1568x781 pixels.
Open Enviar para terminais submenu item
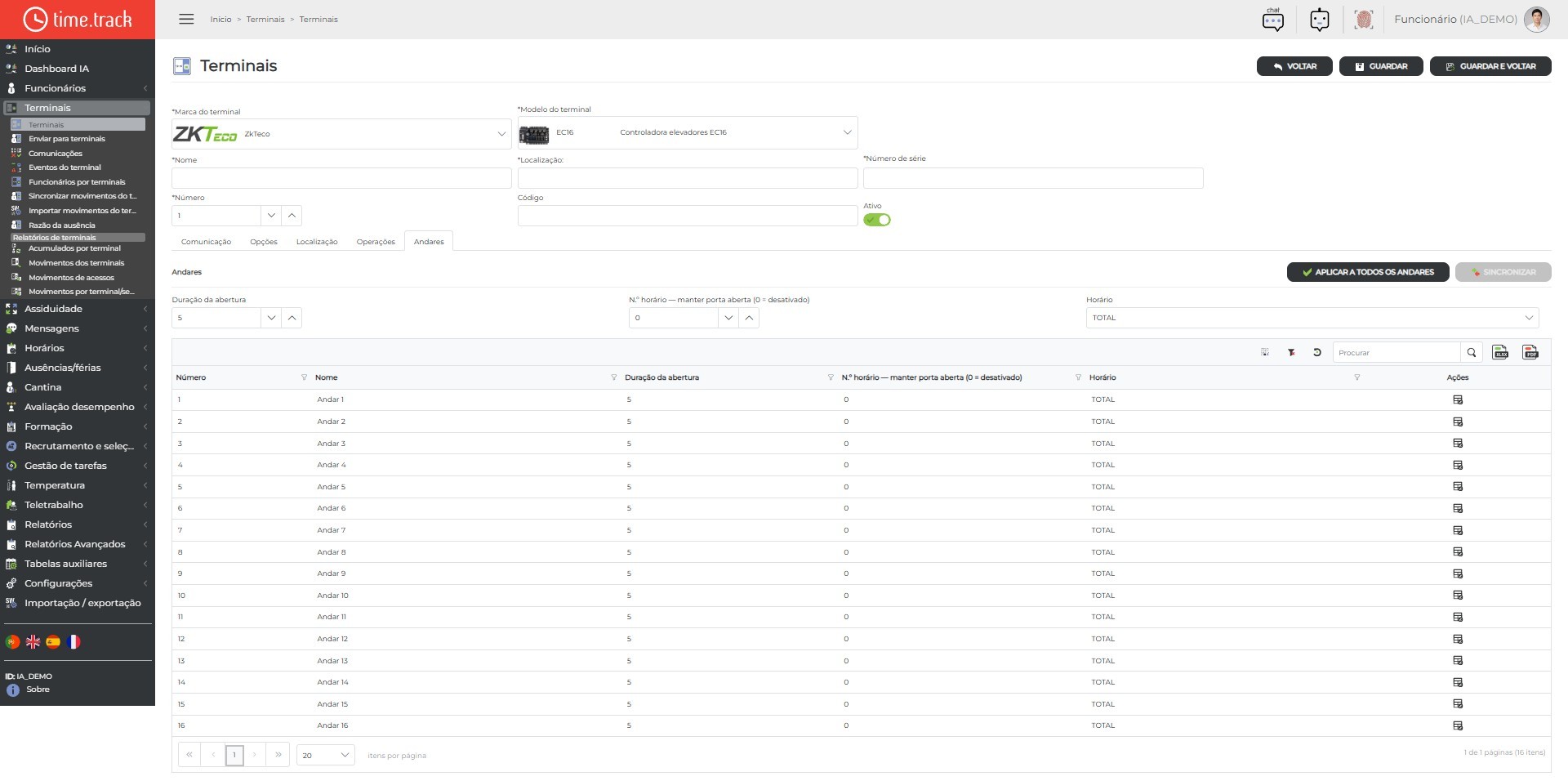[67, 139]
